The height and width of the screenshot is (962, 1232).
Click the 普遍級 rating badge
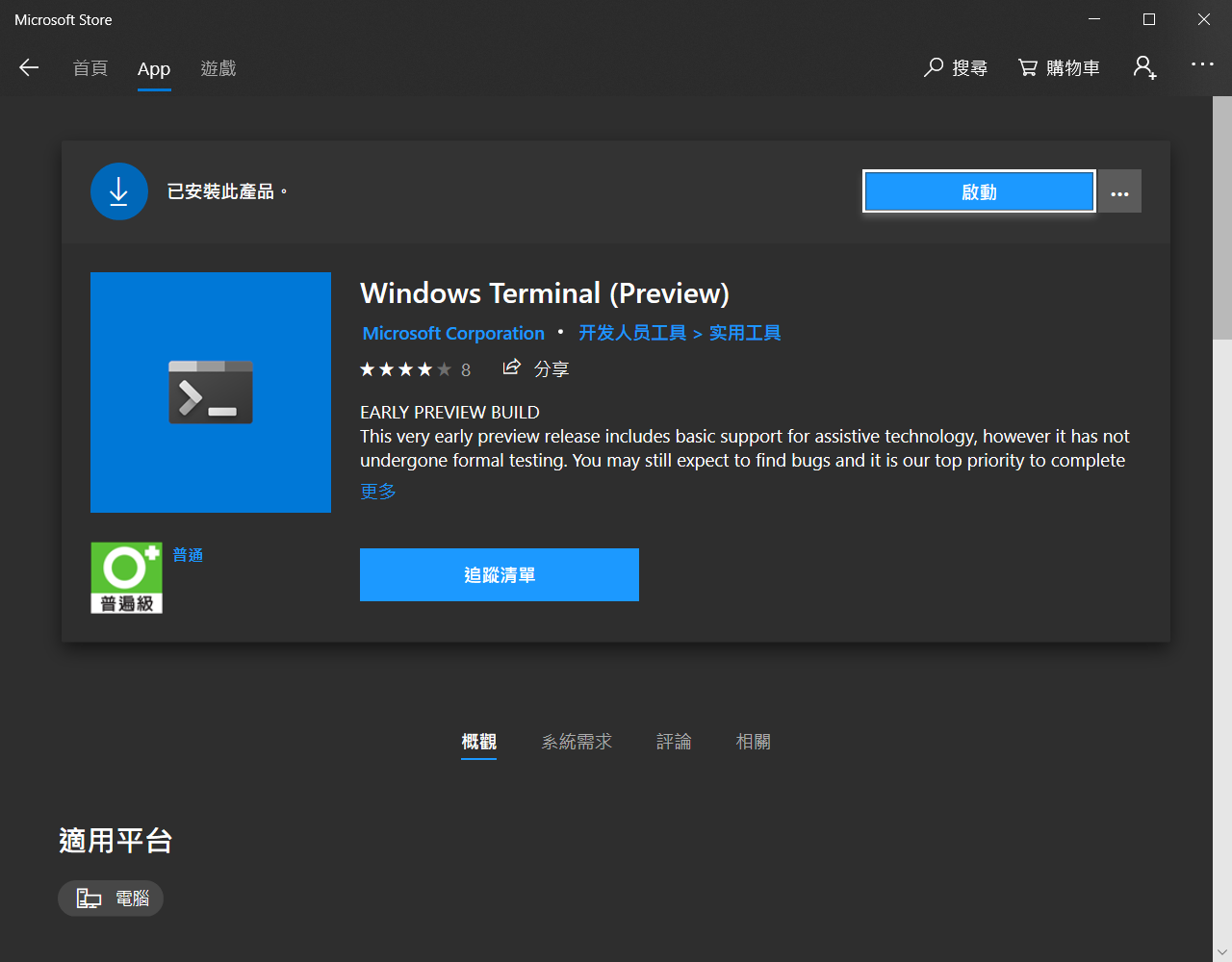(x=127, y=577)
